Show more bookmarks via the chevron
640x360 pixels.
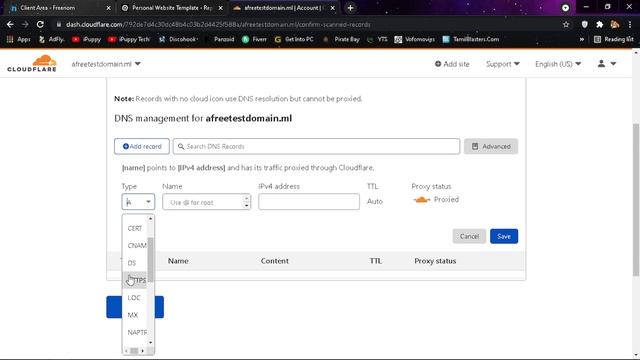point(582,39)
